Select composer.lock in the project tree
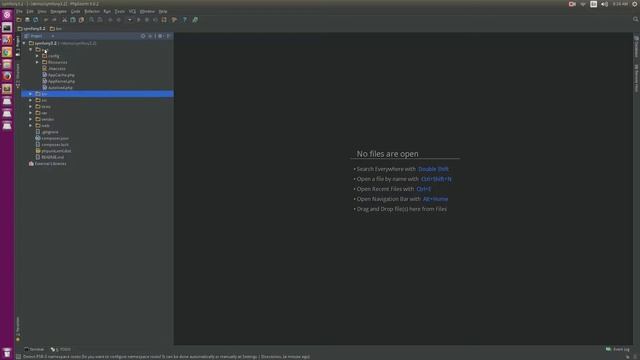640x360 pixels. pyautogui.click(x=55, y=144)
